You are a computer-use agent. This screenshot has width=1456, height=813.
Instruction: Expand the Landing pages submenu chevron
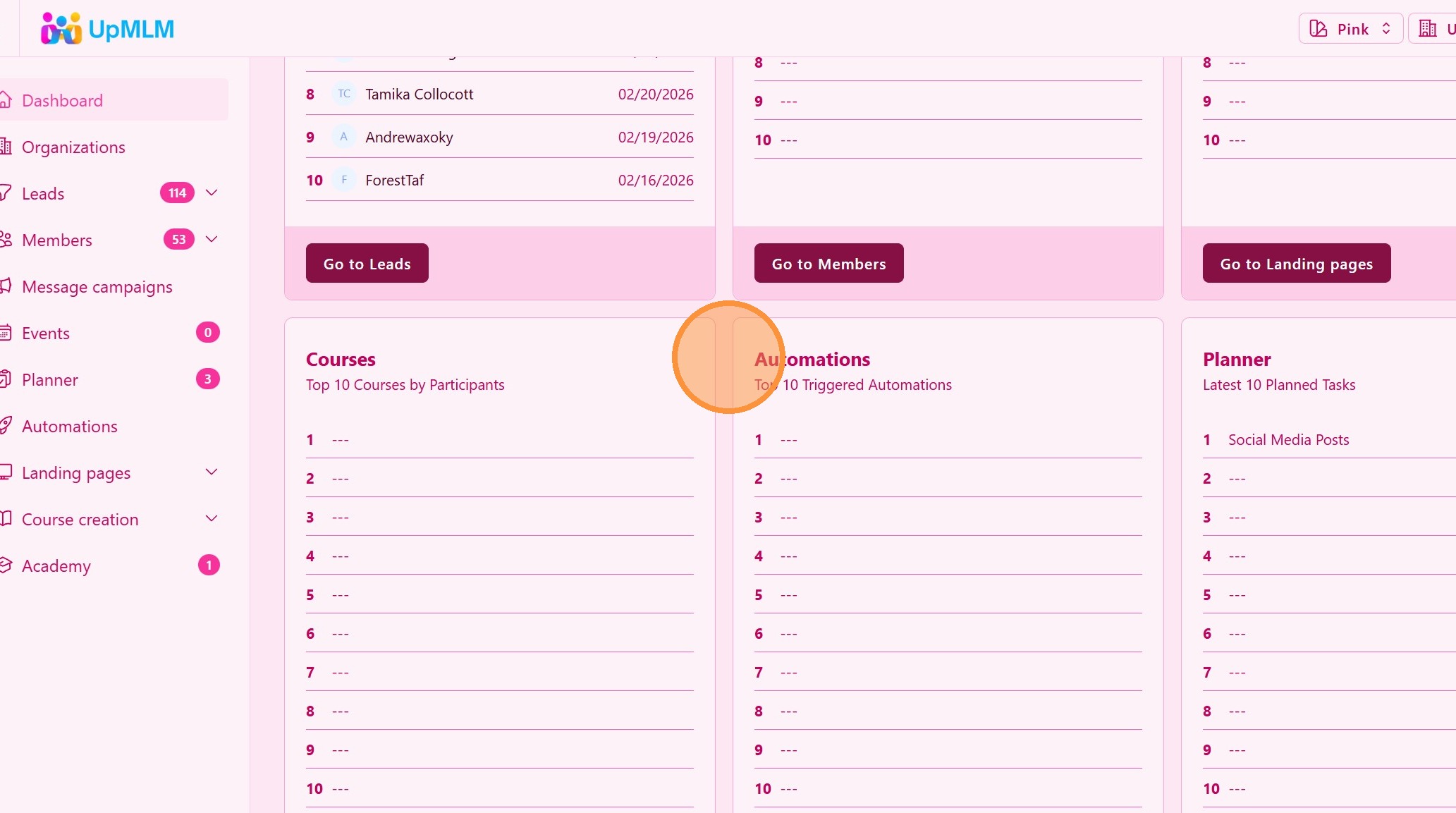[212, 472]
